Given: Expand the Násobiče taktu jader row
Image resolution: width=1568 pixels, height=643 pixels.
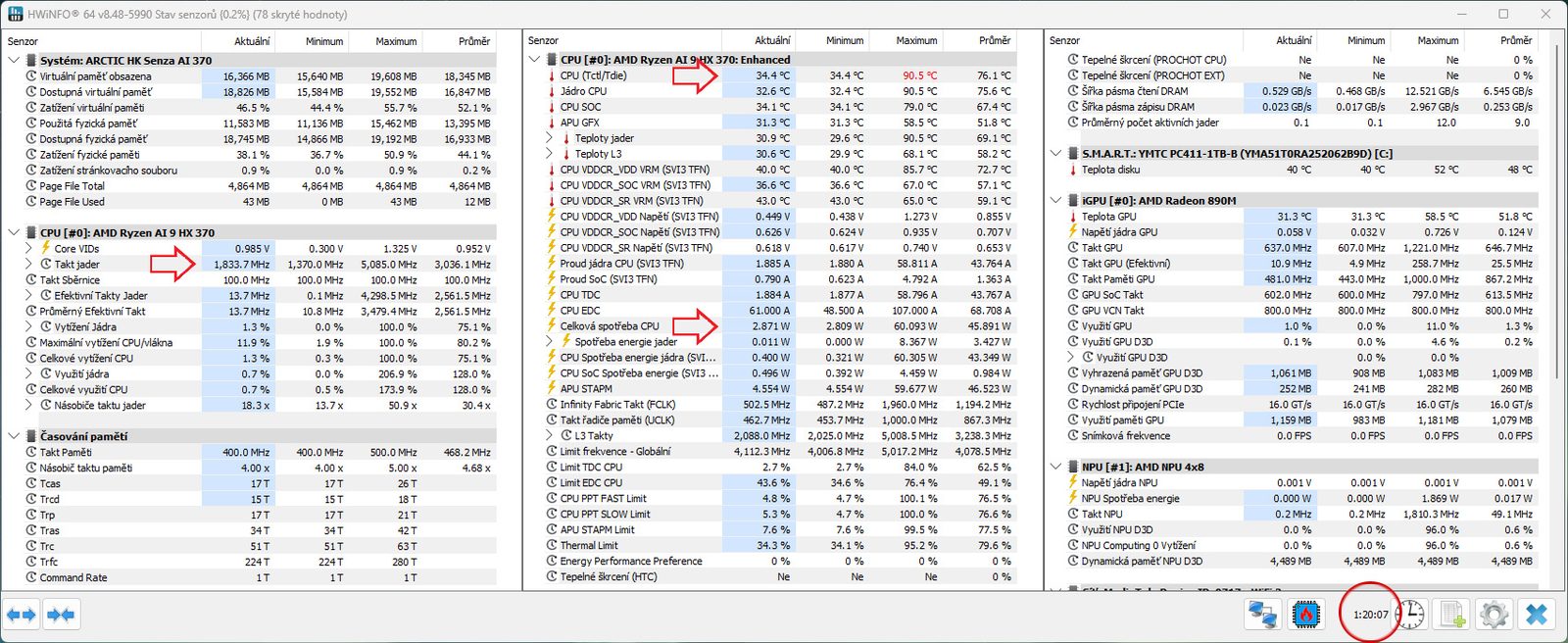Looking at the screenshot, I should point(28,405).
